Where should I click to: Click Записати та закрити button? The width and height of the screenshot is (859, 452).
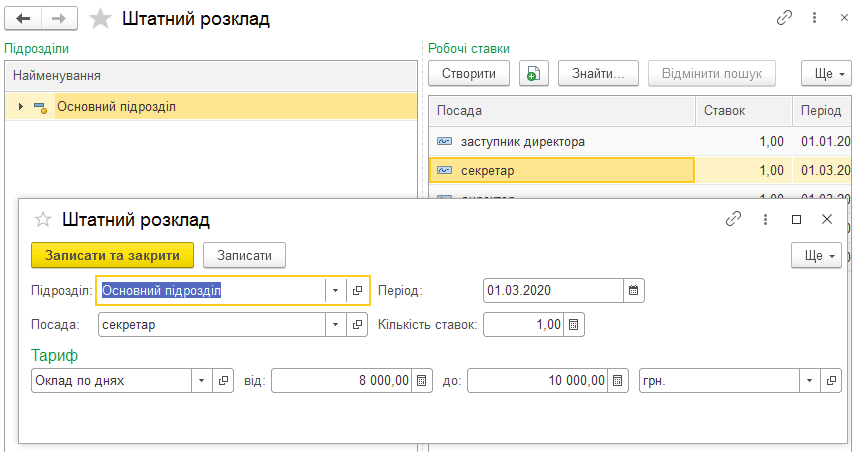click(112, 255)
